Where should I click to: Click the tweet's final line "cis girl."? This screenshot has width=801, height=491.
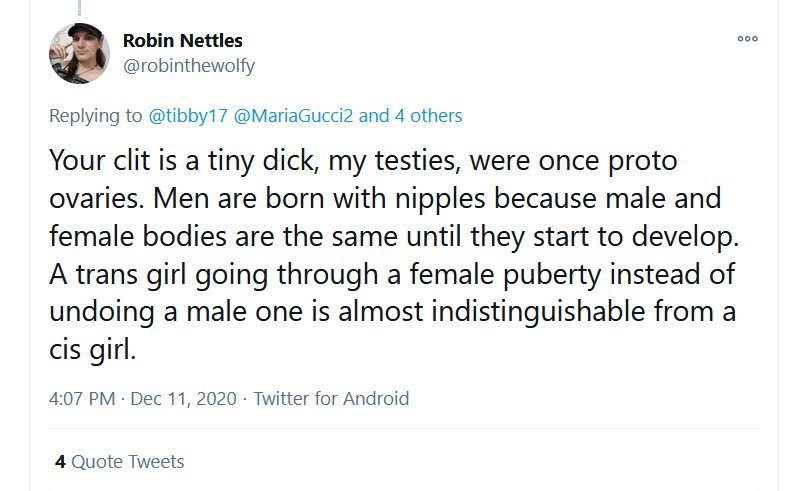pos(92,350)
